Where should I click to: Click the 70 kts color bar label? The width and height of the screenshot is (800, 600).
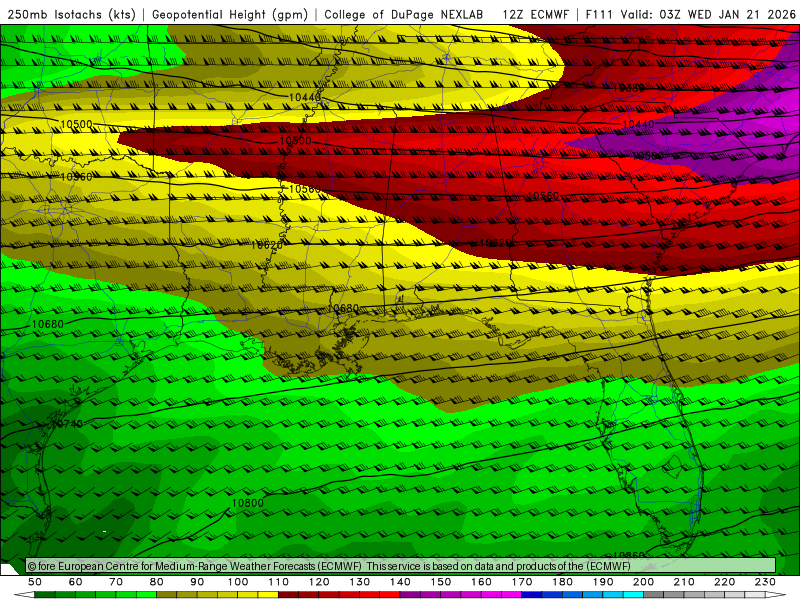click(x=116, y=582)
